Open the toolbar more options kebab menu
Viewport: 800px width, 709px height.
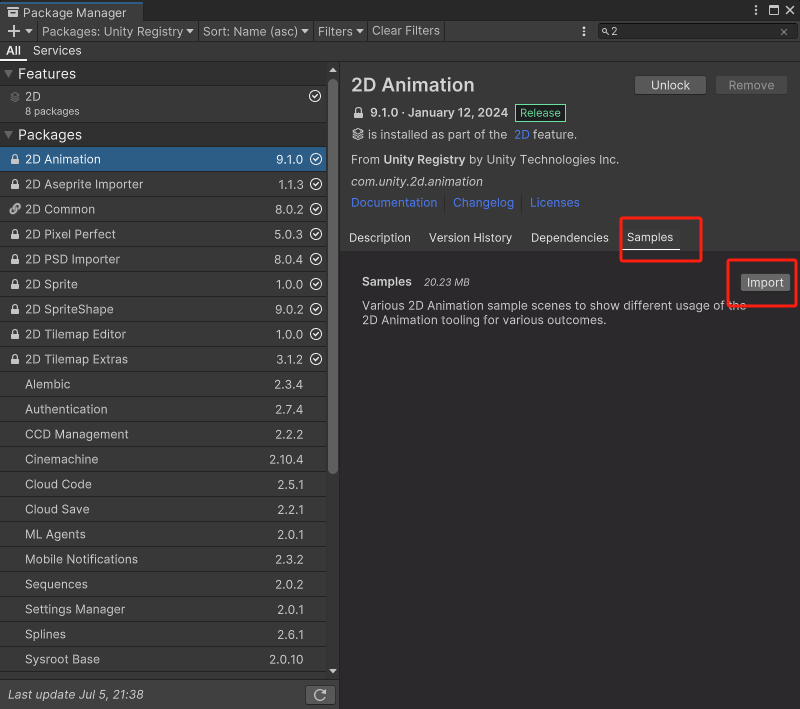click(x=584, y=32)
